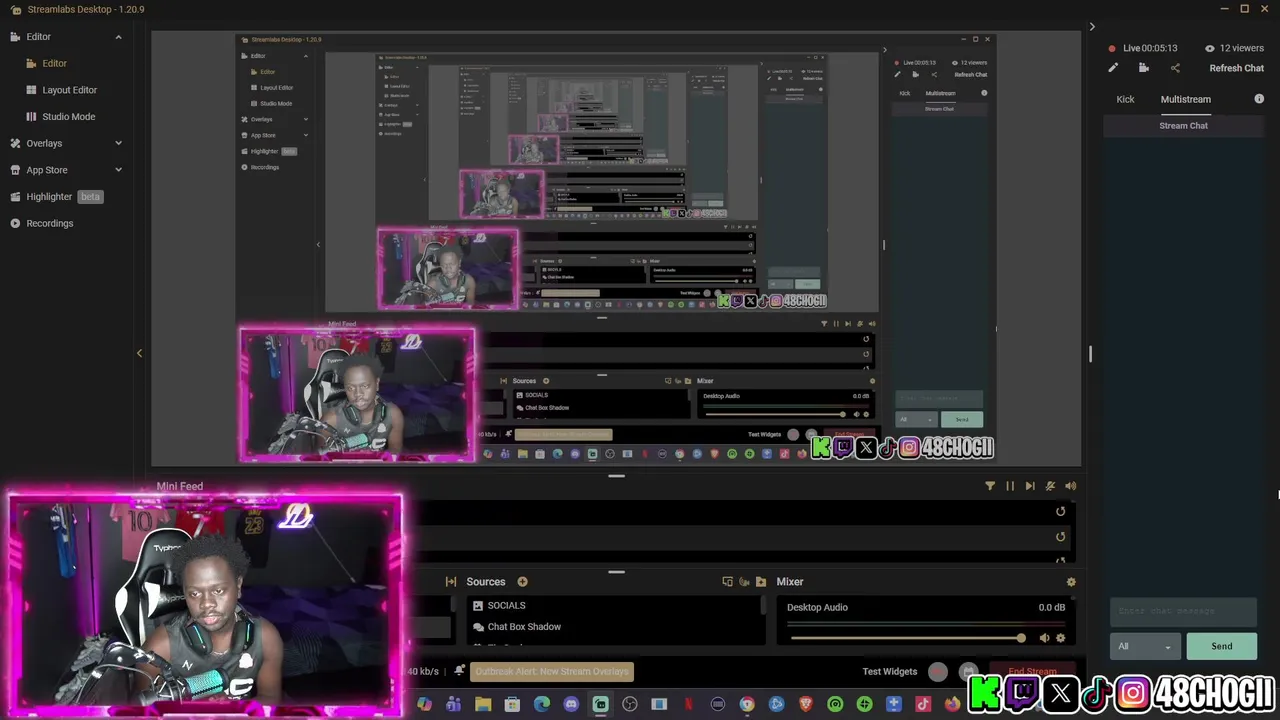Open Outbreak Alert: New Stream Overlays banner

552,672
